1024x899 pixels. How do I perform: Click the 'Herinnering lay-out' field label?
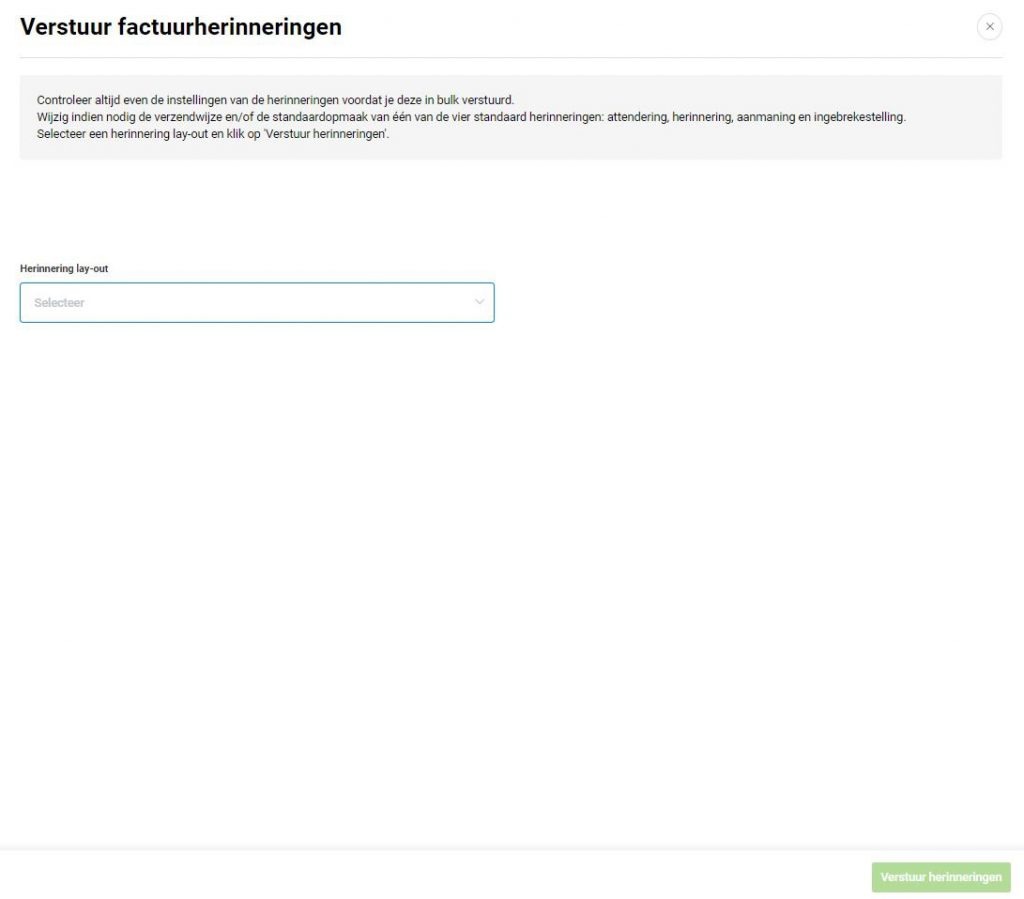64,269
